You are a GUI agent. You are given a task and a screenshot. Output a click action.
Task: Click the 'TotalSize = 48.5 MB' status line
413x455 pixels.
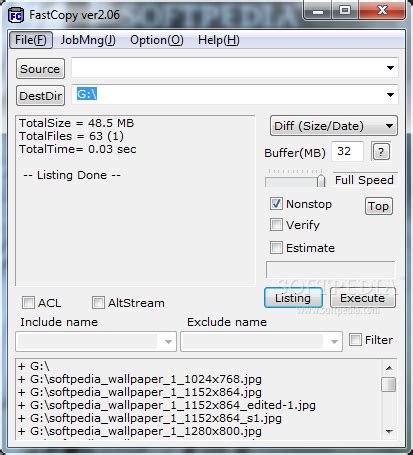[x=76, y=123]
